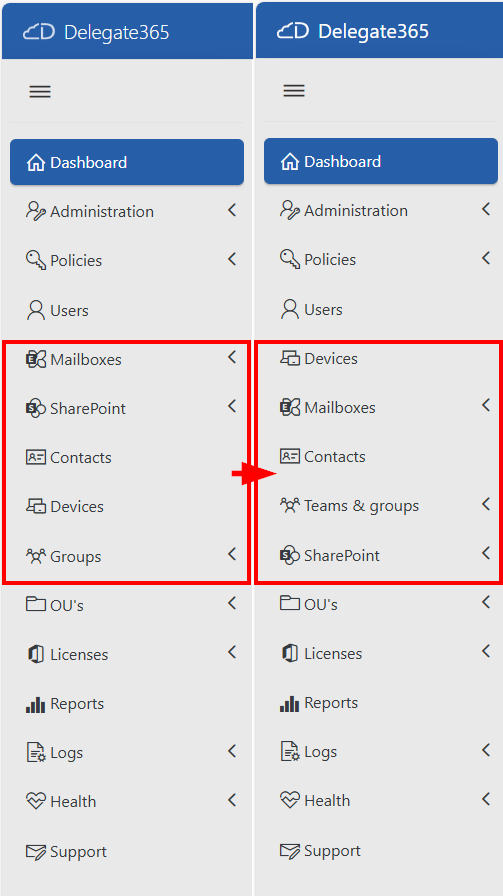Click the Mailboxes Exchange icon in the left-hand menu
This screenshot has width=503, height=896.
(x=36, y=359)
